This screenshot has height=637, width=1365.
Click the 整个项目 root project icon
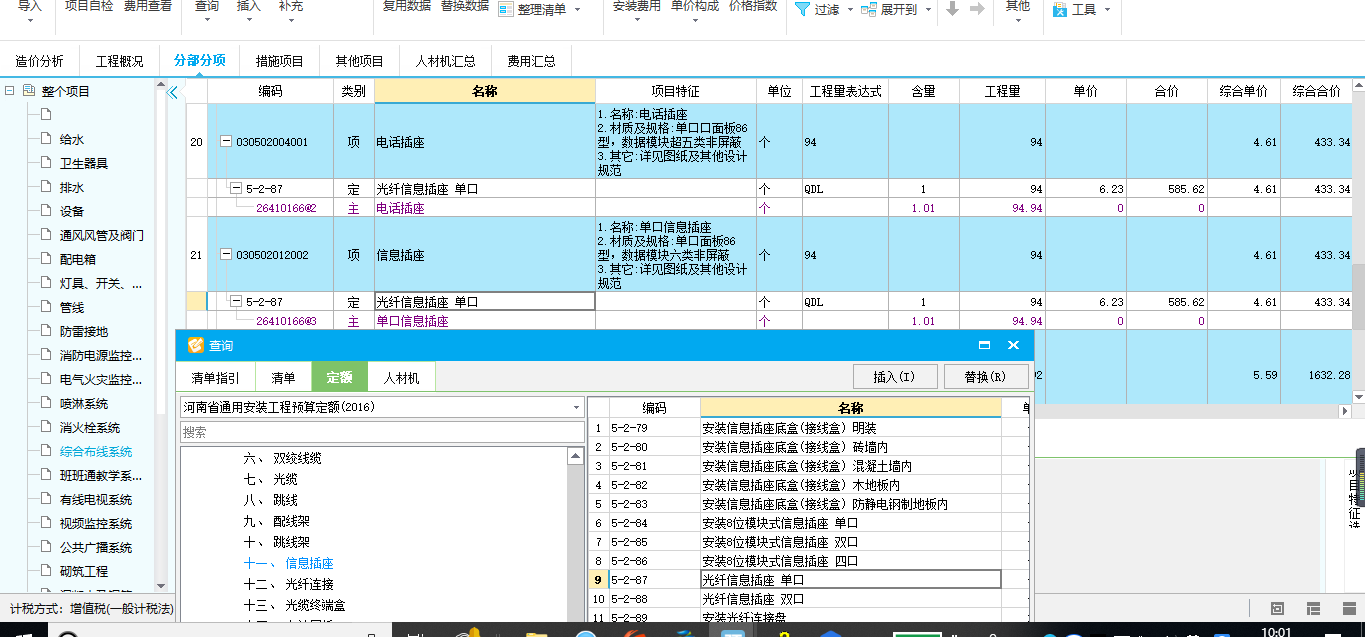pyautogui.click(x=28, y=91)
